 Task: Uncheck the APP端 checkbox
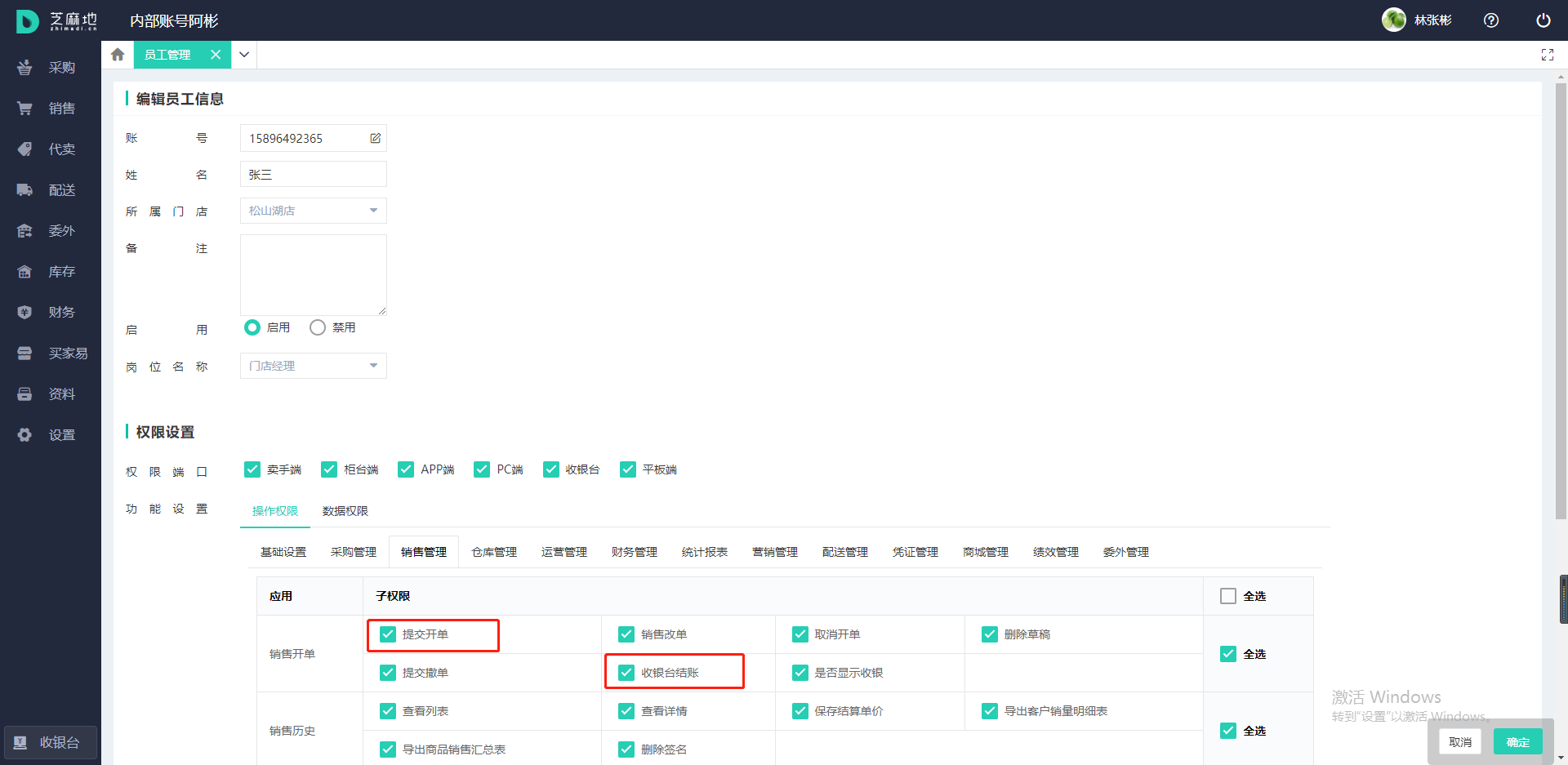pos(406,469)
